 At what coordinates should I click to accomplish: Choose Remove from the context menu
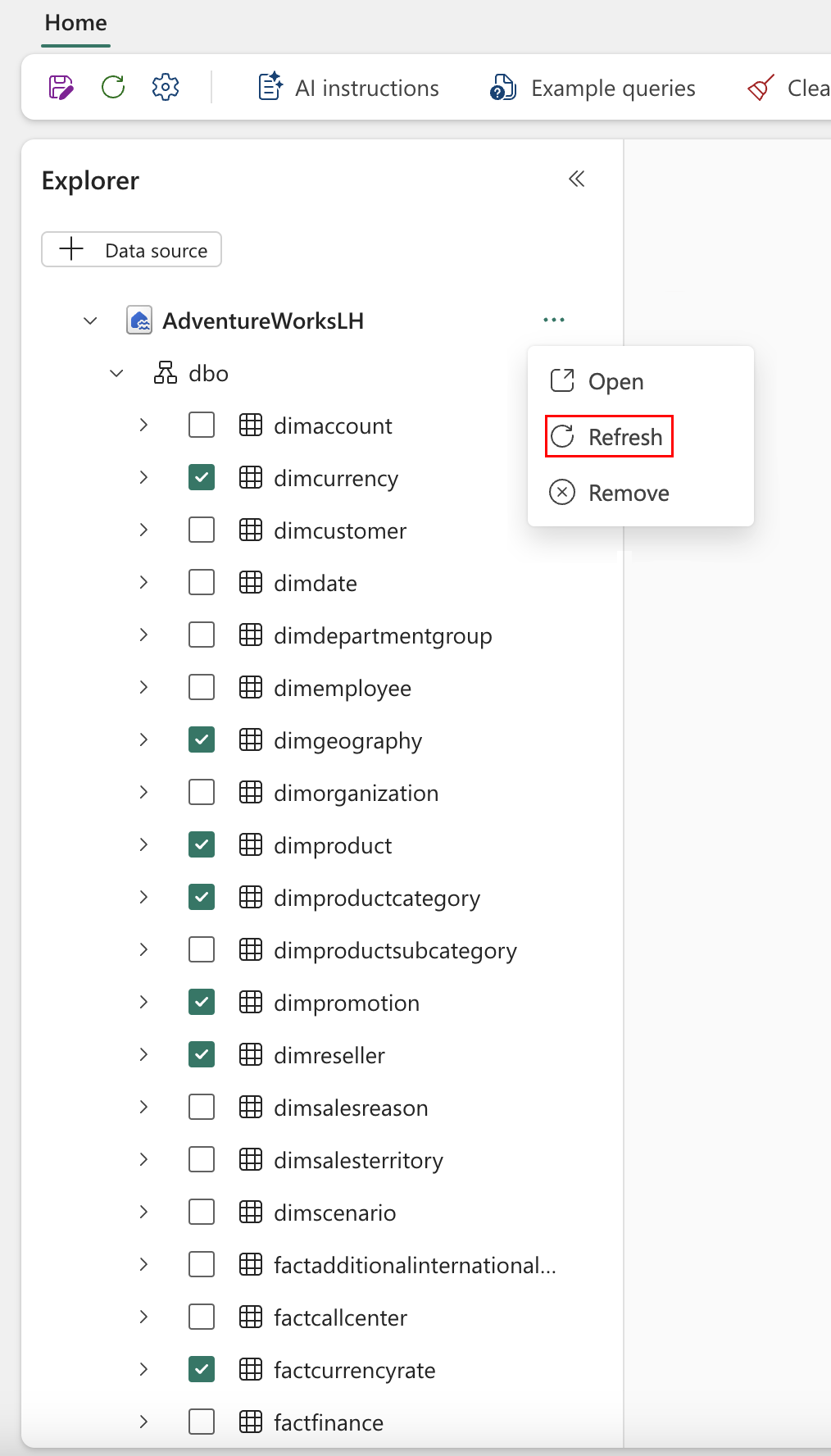pos(641,493)
